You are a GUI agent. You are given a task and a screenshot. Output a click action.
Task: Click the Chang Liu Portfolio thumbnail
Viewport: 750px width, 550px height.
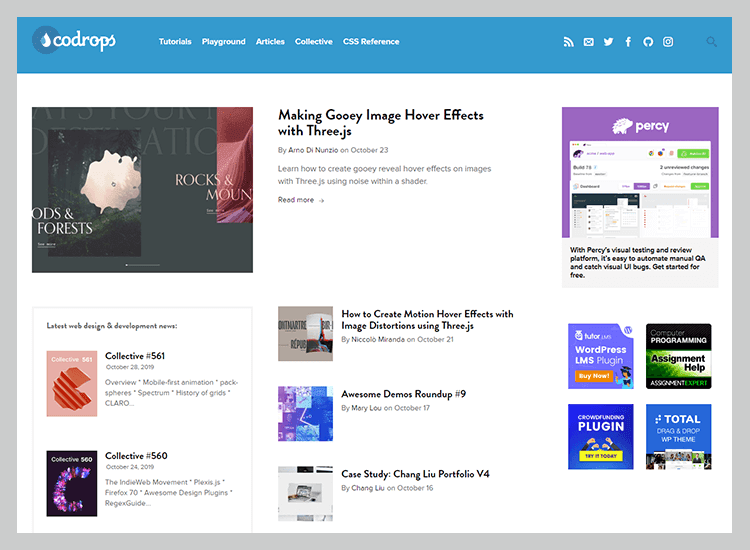305,494
